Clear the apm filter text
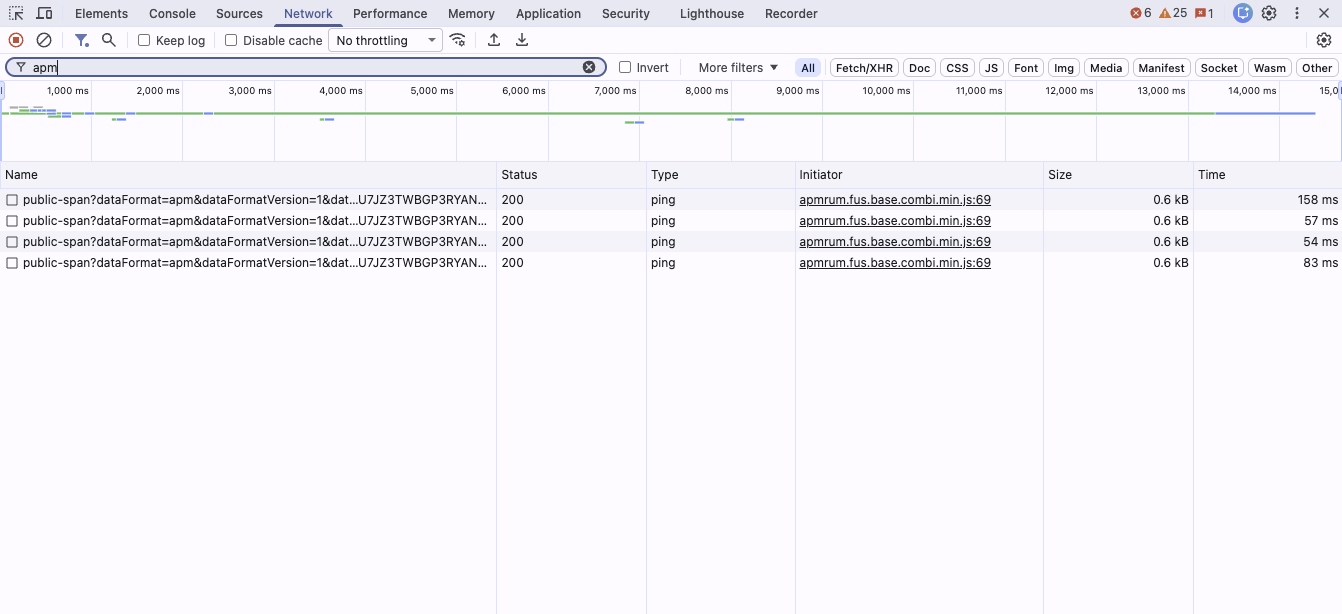Viewport: 1342px width, 614px height. pos(589,67)
